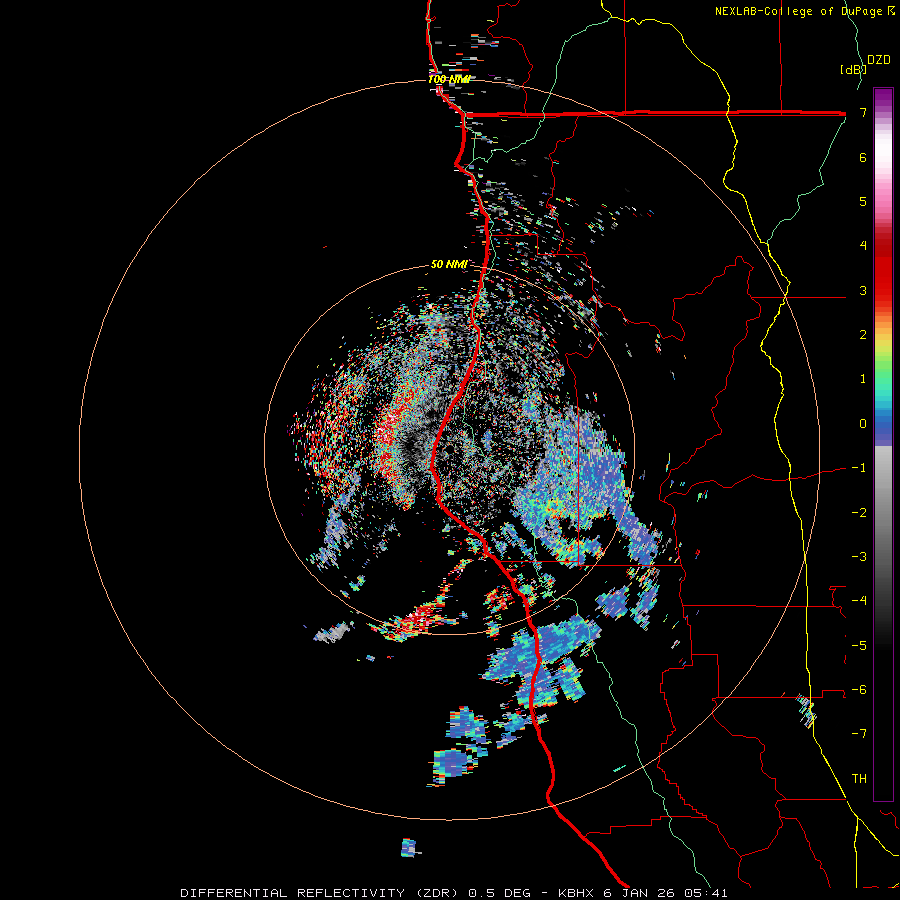Click the color scale bar legend
900x900 pixels.
pos(883,444)
